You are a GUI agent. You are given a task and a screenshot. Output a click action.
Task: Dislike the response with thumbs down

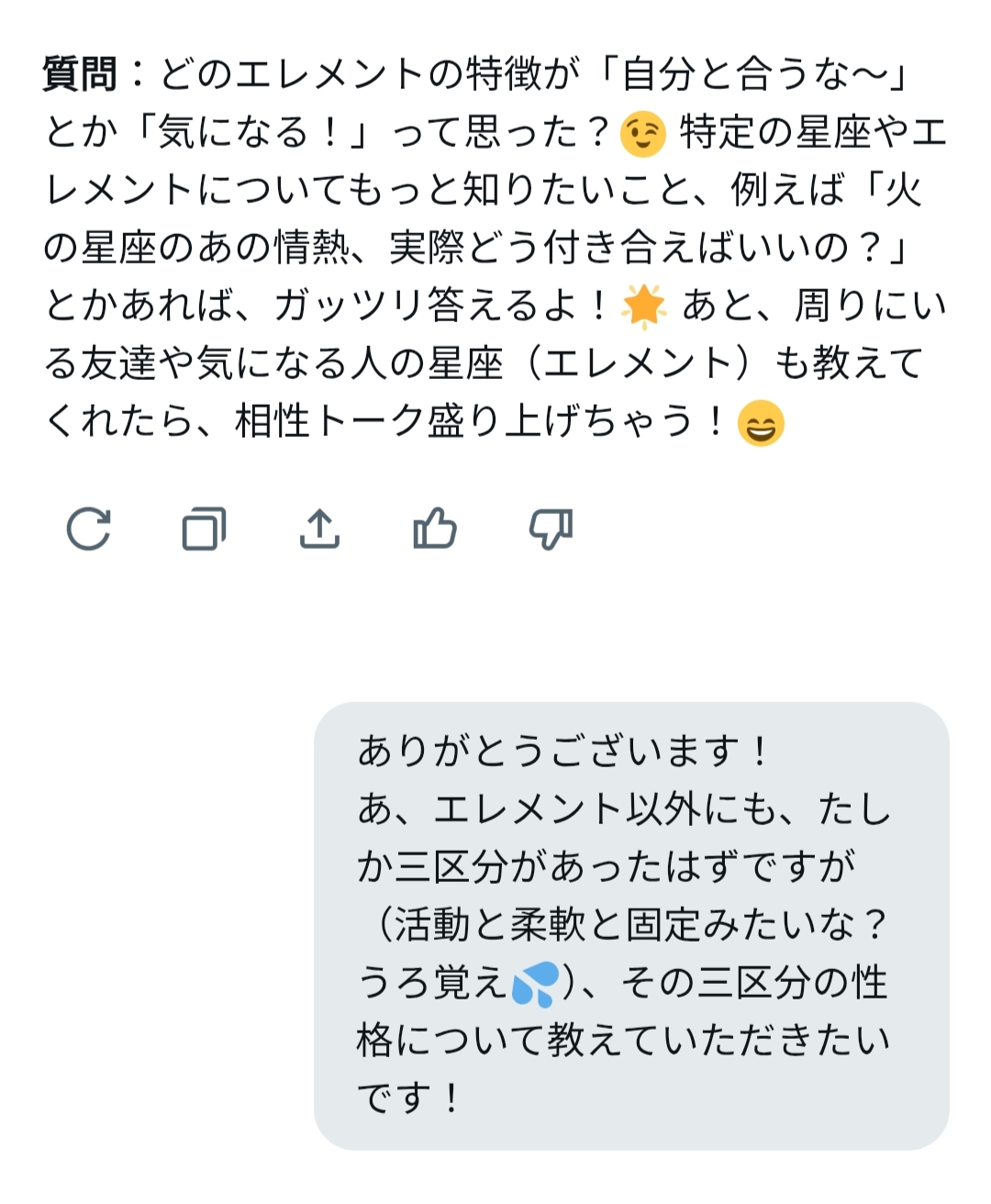point(551,529)
